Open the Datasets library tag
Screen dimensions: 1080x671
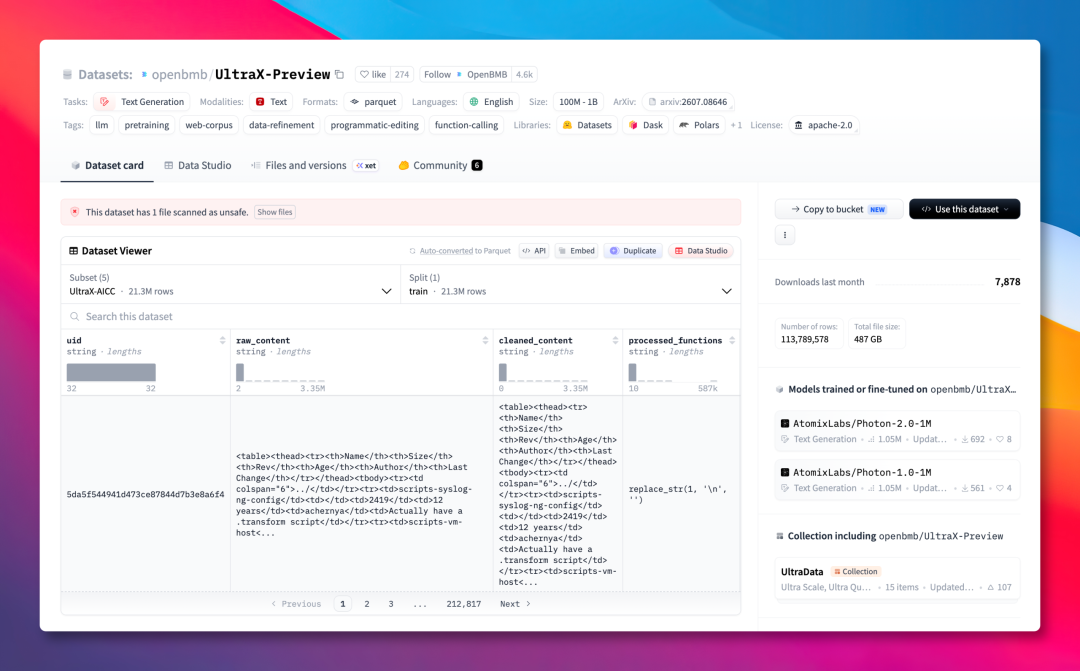click(588, 125)
